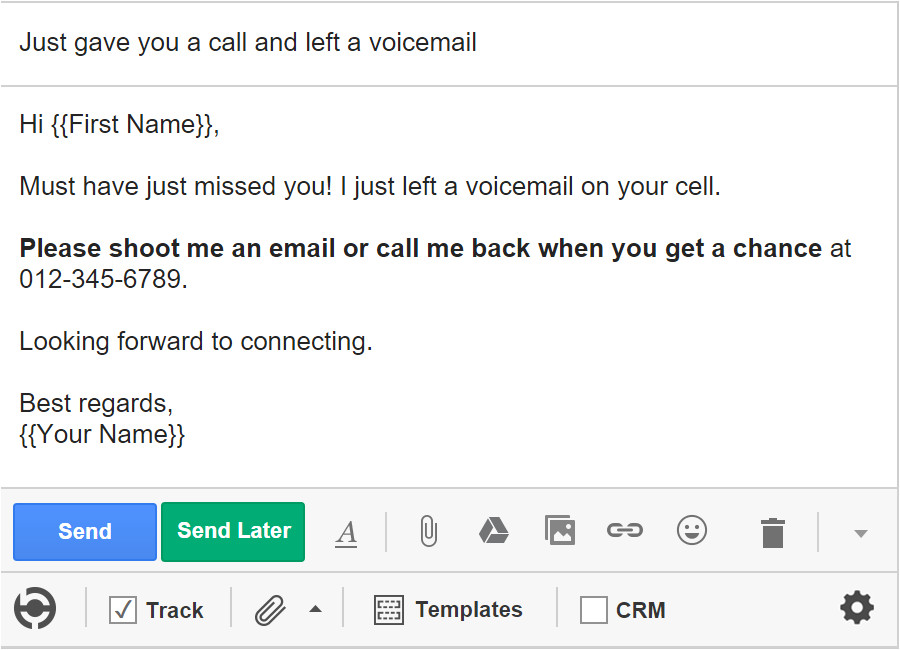Viewport: 900px width, 650px height.
Task: Open the emoji picker
Action: pos(691,530)
